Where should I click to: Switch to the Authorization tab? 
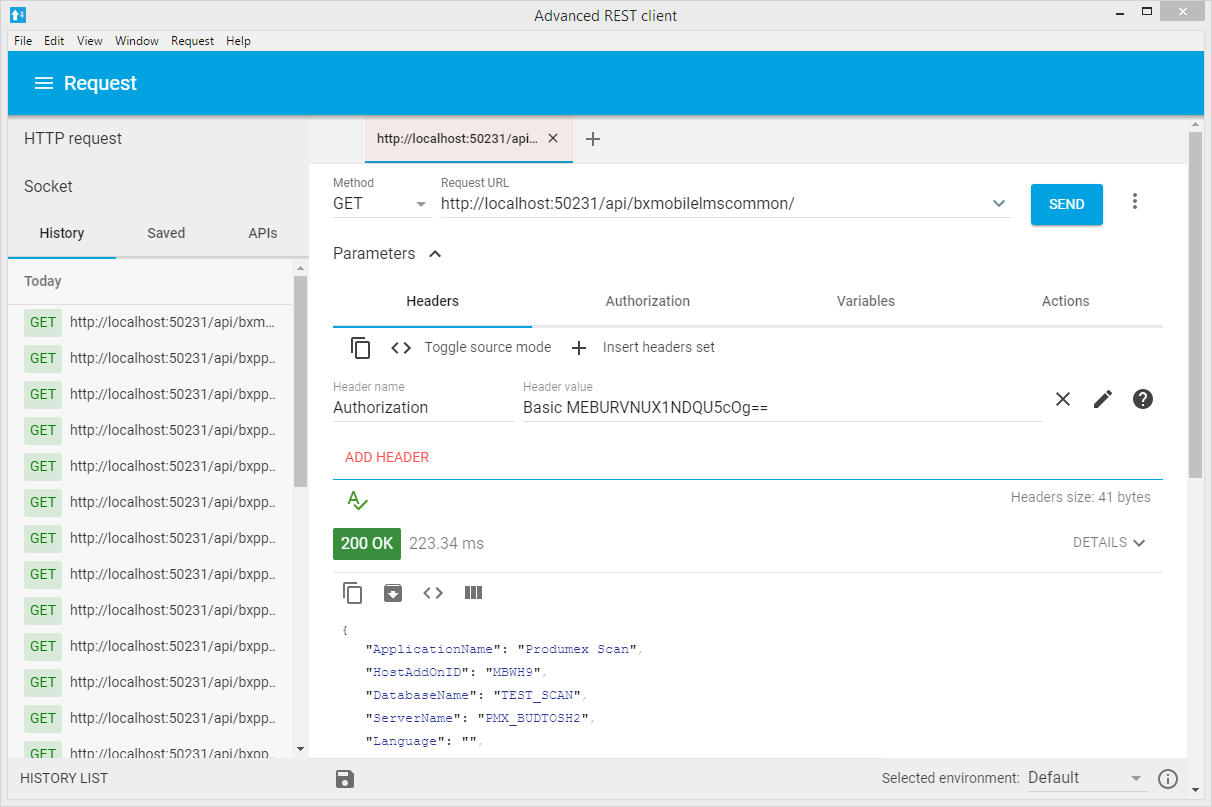[x=647, y=301]
